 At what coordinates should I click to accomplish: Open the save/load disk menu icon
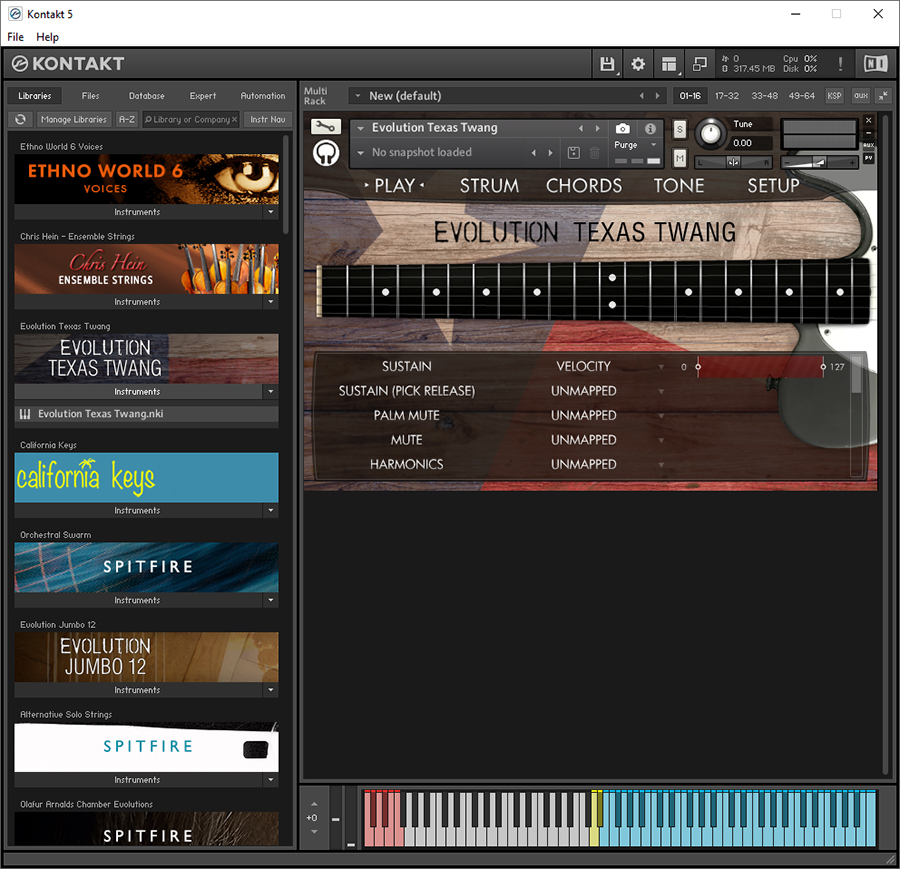coord(607,64)
